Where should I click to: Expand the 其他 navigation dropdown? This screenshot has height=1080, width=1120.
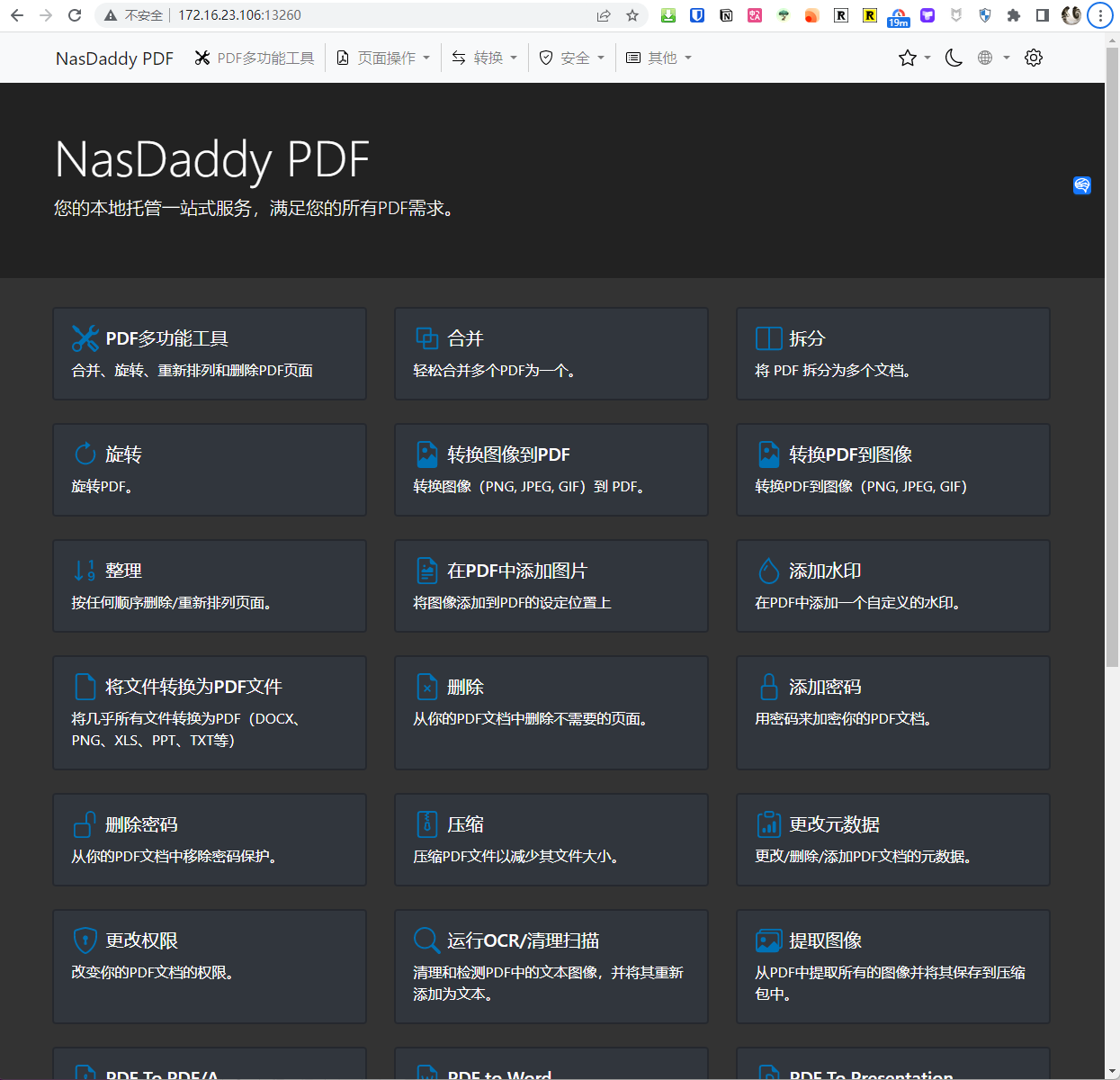659,58
